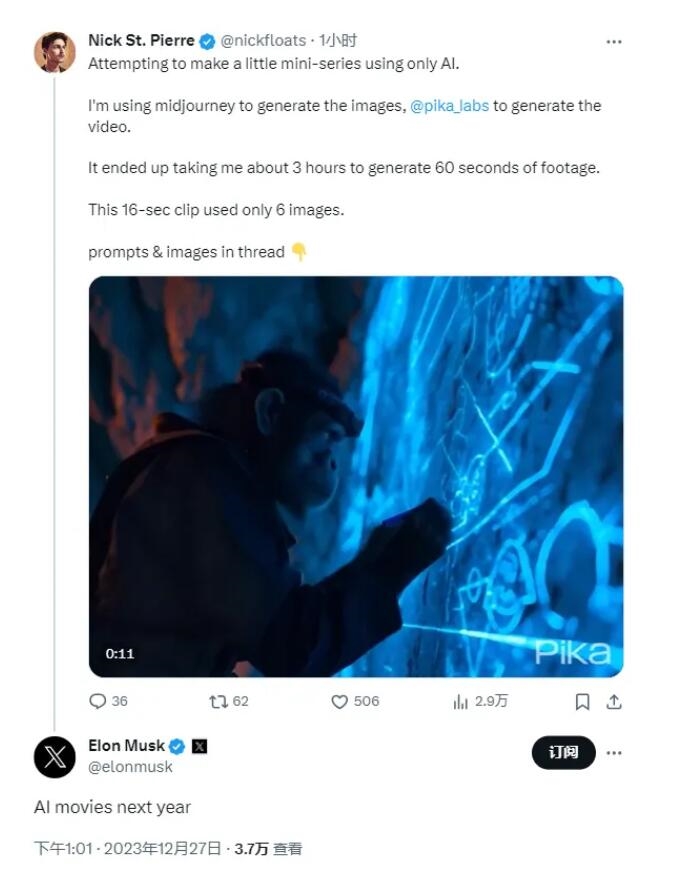The image size is (676, 873).
Task: Open Nick St. Pierre's profile name
Action: tap(141, 41)
